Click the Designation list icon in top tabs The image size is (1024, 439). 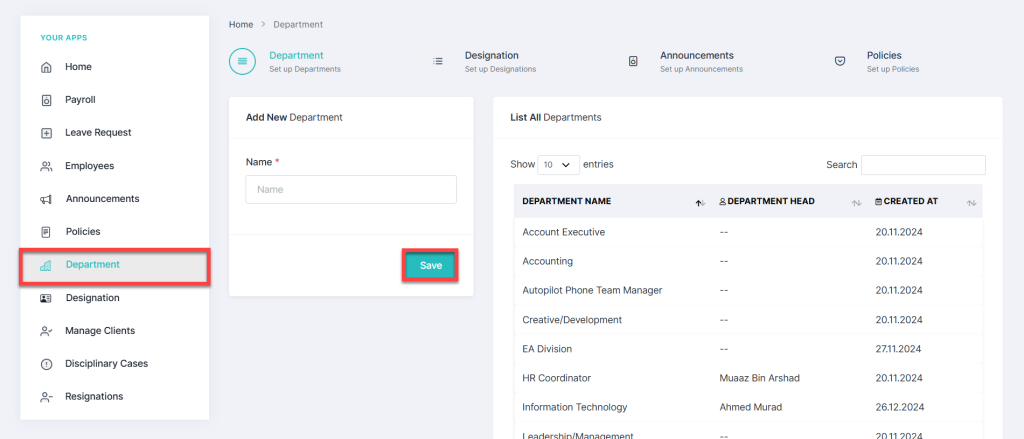coord(438,61)
